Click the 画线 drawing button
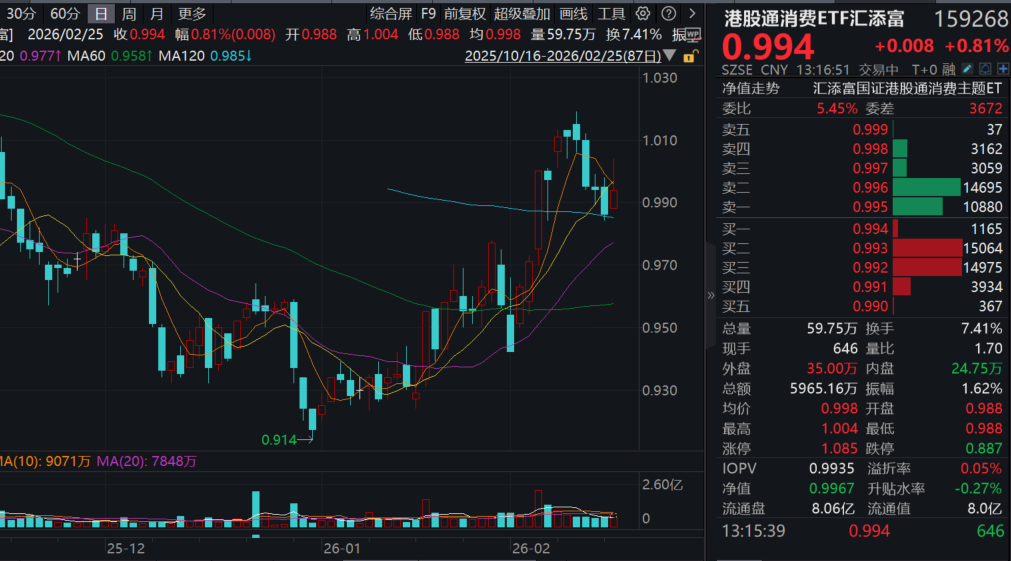1011x561 pixels. (573, 13)
